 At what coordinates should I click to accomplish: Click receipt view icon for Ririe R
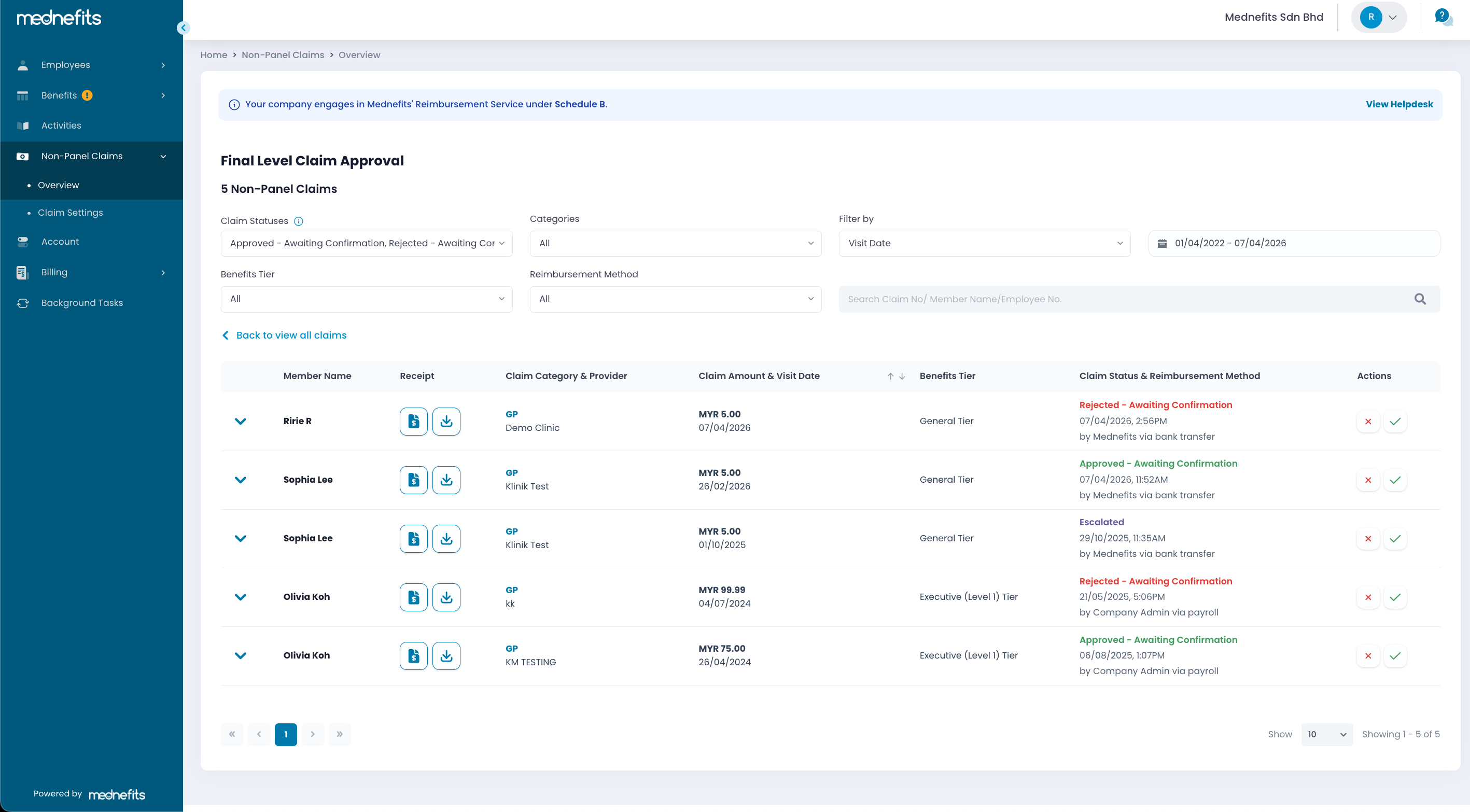click(x=413, y=421)
